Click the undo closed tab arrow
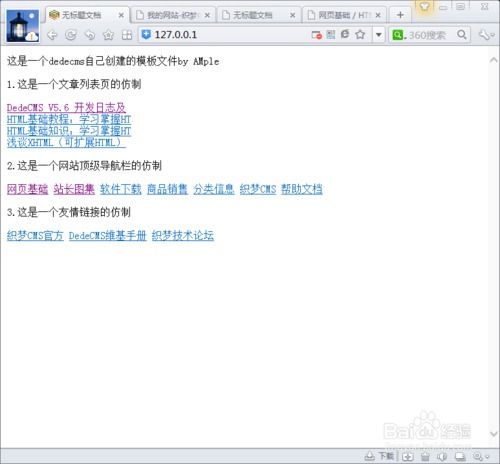Image resolution: width=500 pixels, height=464 pixels. click(x=90, y=35)
